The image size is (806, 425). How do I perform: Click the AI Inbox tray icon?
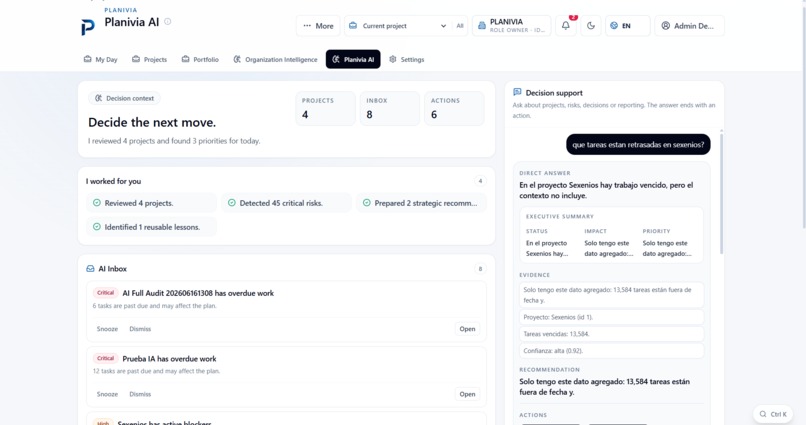coord(90,269)
